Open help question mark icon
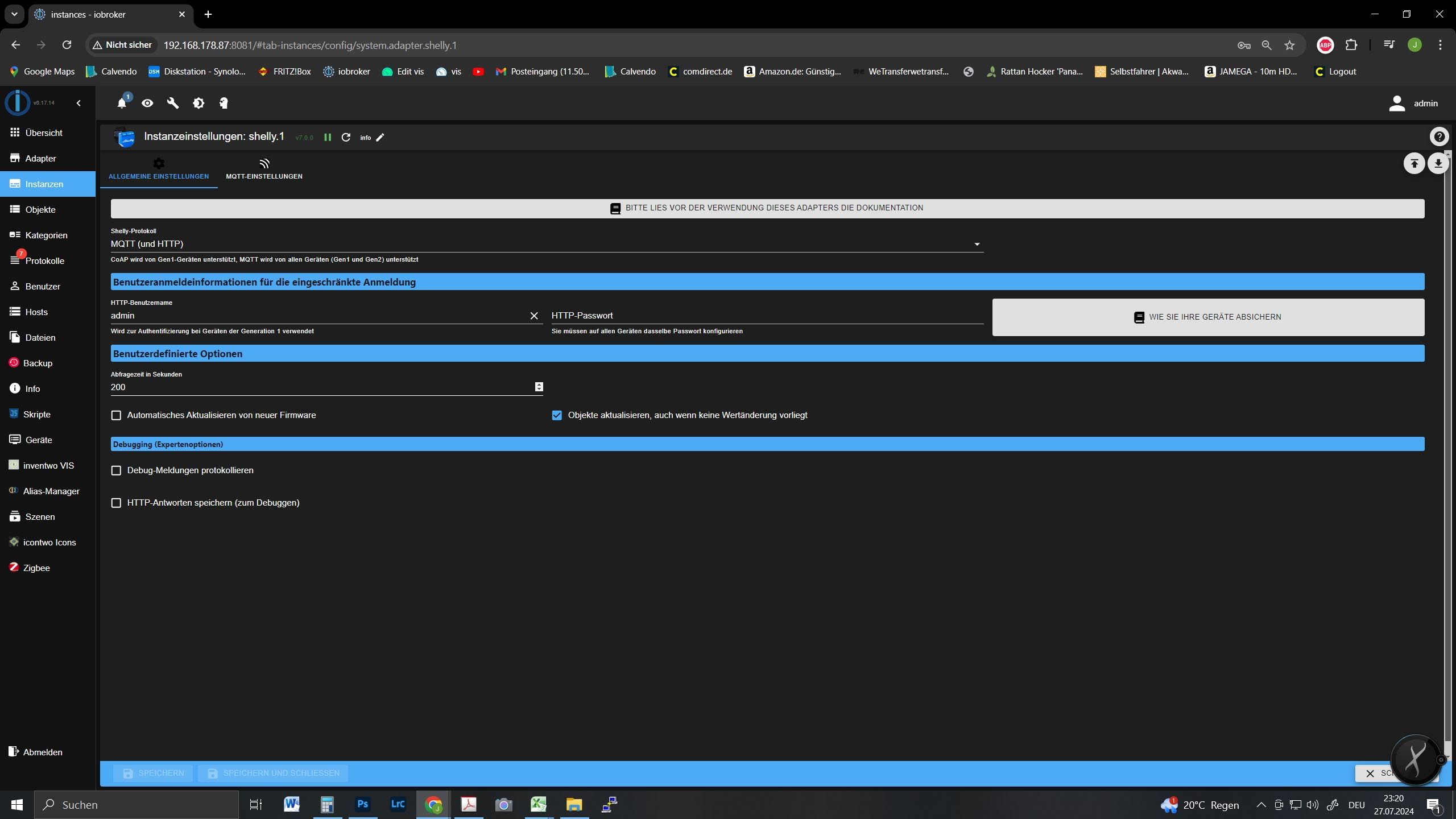Viewport: 1456px width, 819px height. [x=1439, y=136]
